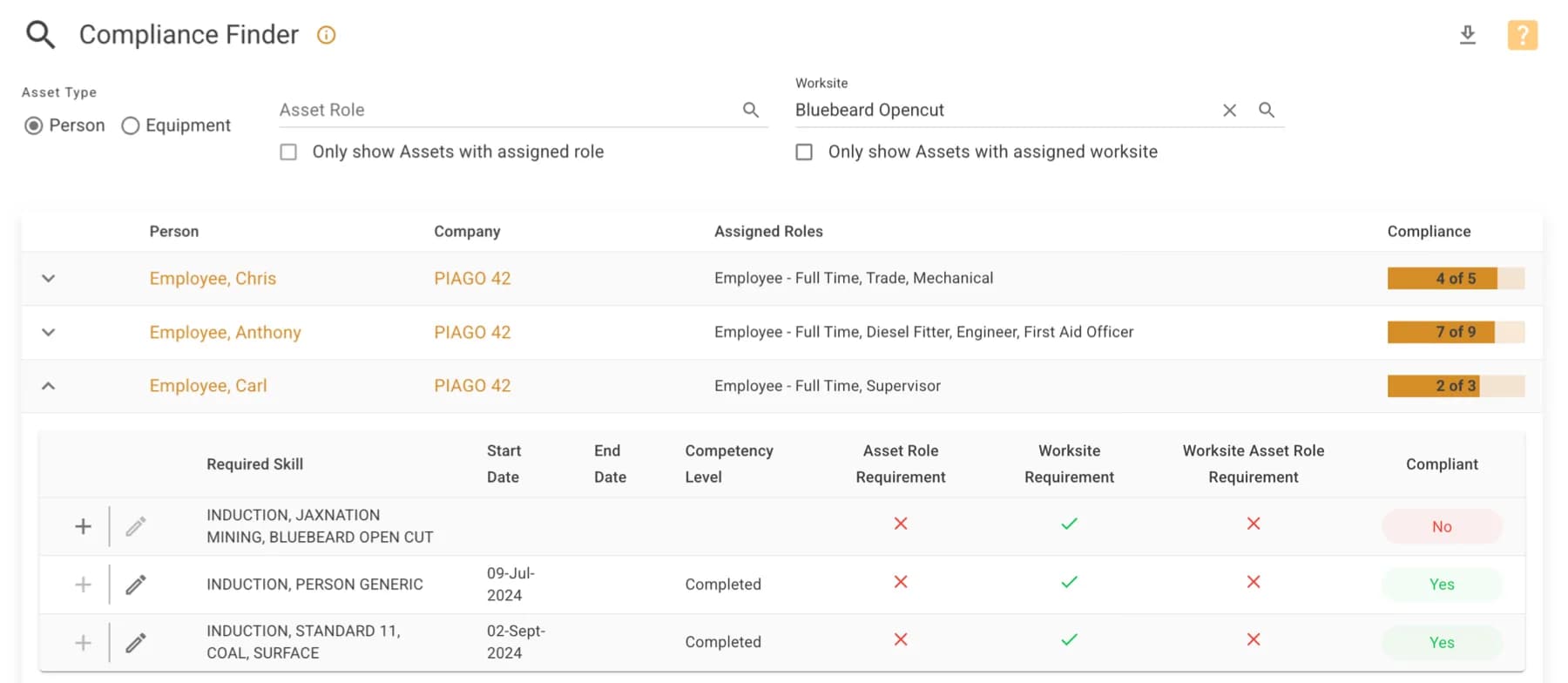Open PIAGO 42 company for Anthony
Screen dimensions: 1568x683
[x=472, y=332]
